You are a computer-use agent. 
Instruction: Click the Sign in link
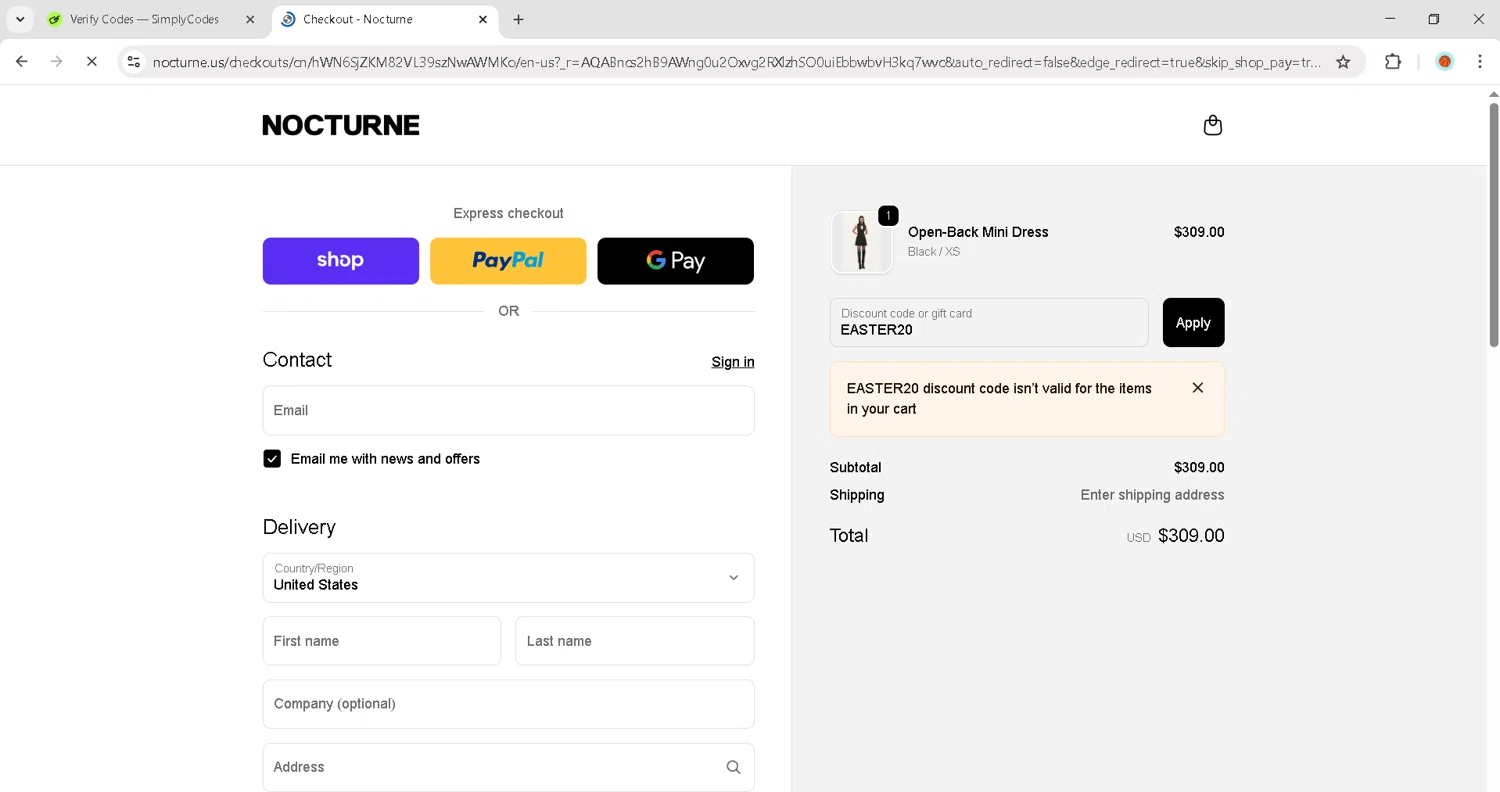pyautogui.click(x=733, y=362)
